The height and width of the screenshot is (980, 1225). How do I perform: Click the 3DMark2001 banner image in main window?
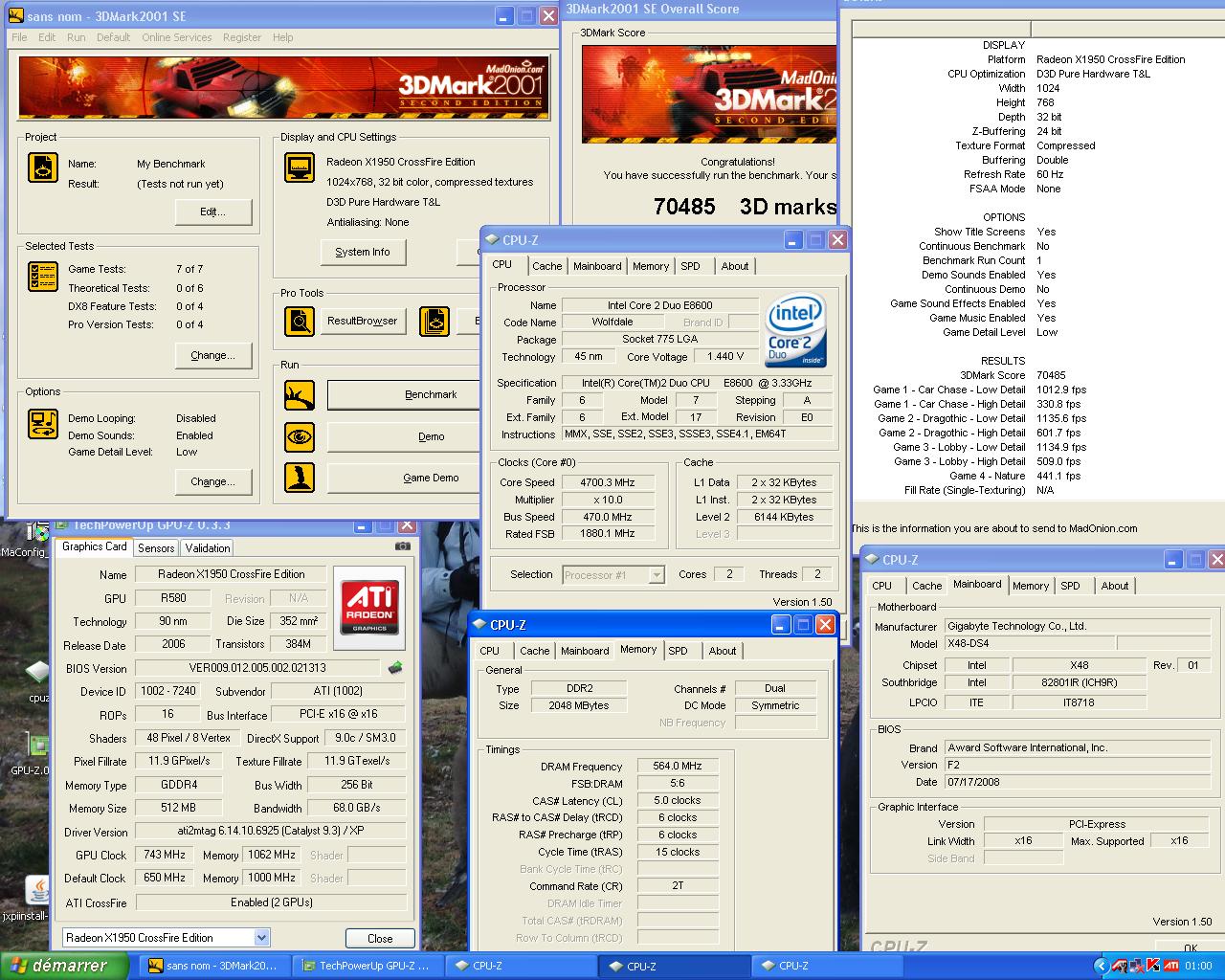tap(284, 88)
